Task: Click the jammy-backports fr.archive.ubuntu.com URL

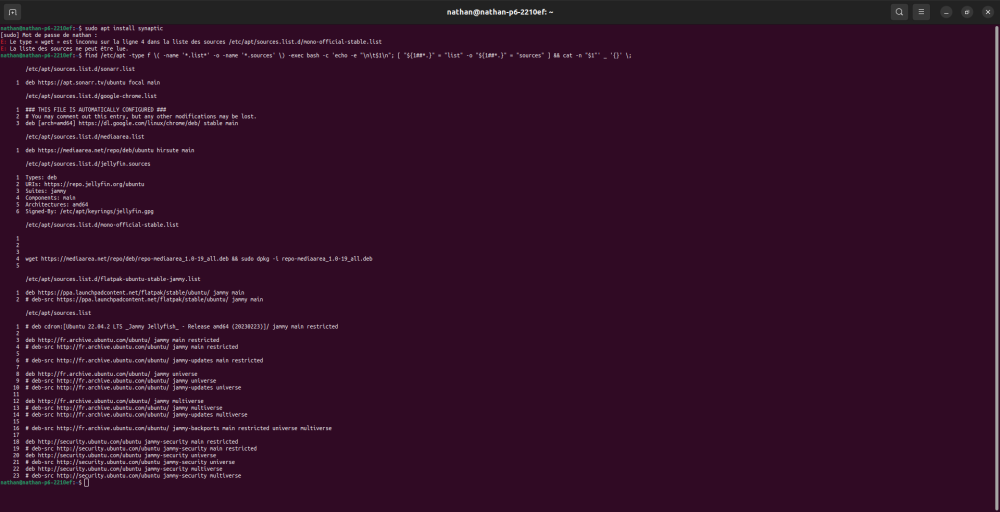Action: pos(107,428)
